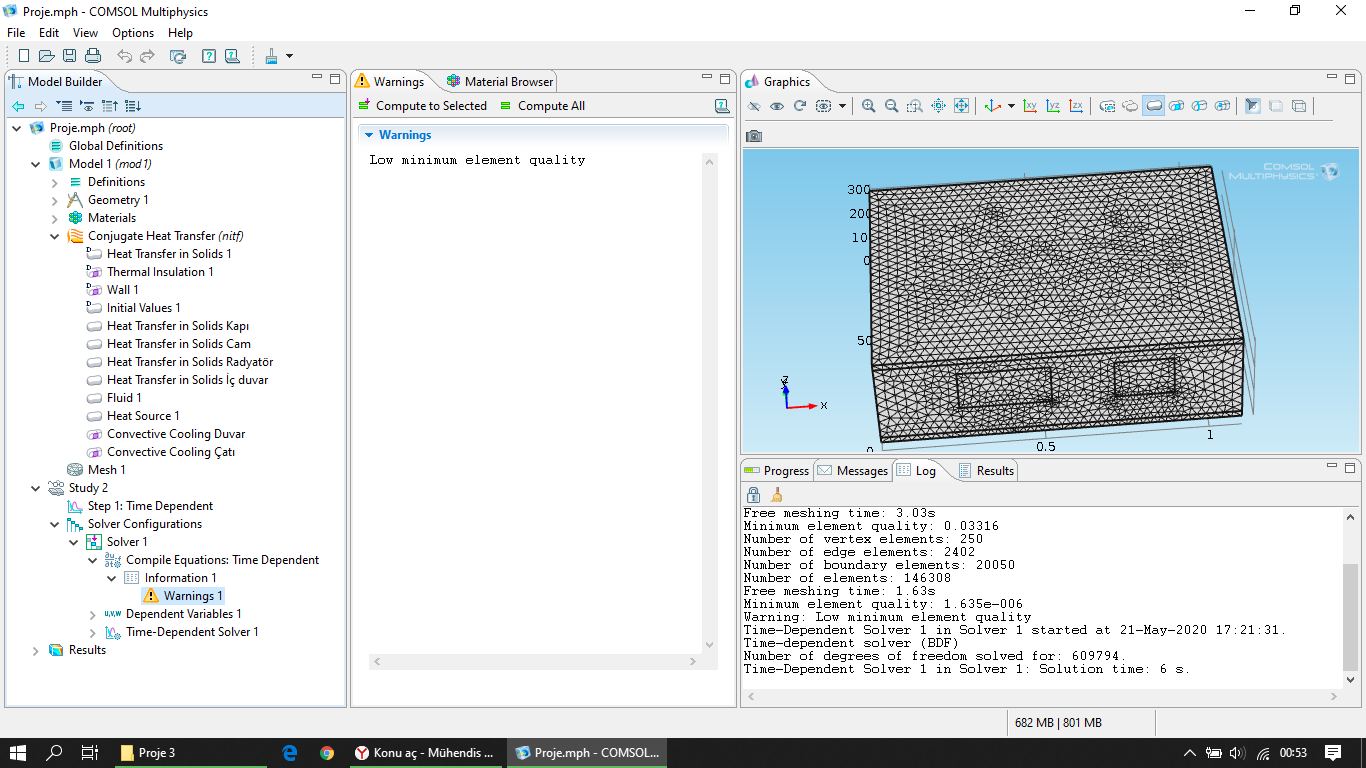Switch to the Messages tab
Image resolution: width=1366 pixels, height=768 pixels.
click(x=853, y=471)
